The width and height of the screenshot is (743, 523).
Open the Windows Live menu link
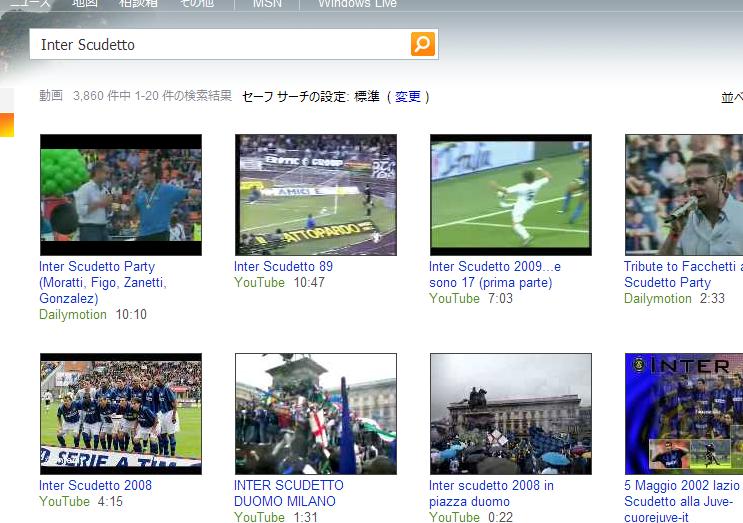357,4
